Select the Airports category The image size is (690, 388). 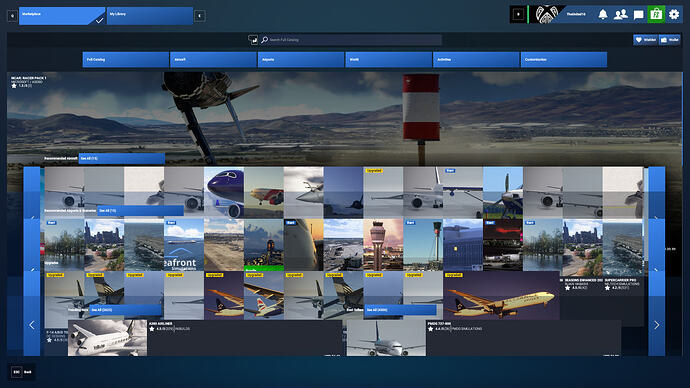301,59
